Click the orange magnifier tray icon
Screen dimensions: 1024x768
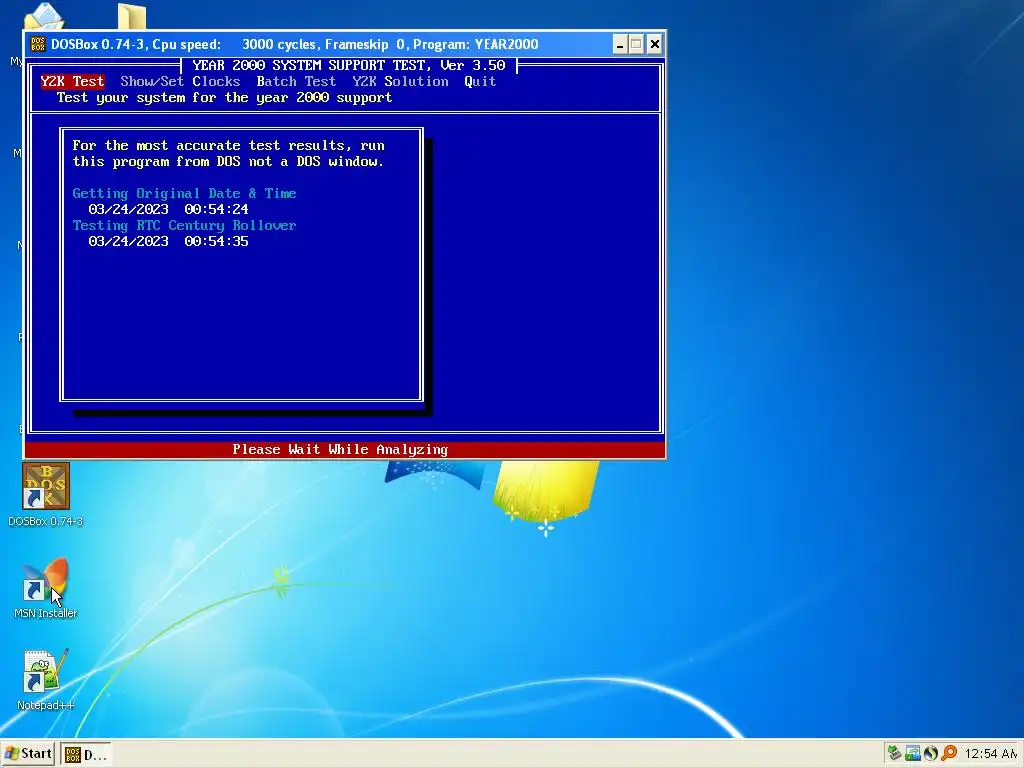pos(949,753)
